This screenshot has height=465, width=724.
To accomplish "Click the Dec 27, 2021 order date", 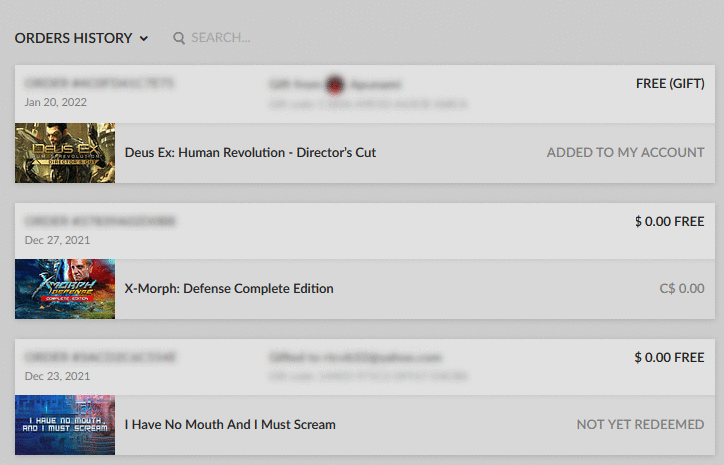I will (57, 240).
